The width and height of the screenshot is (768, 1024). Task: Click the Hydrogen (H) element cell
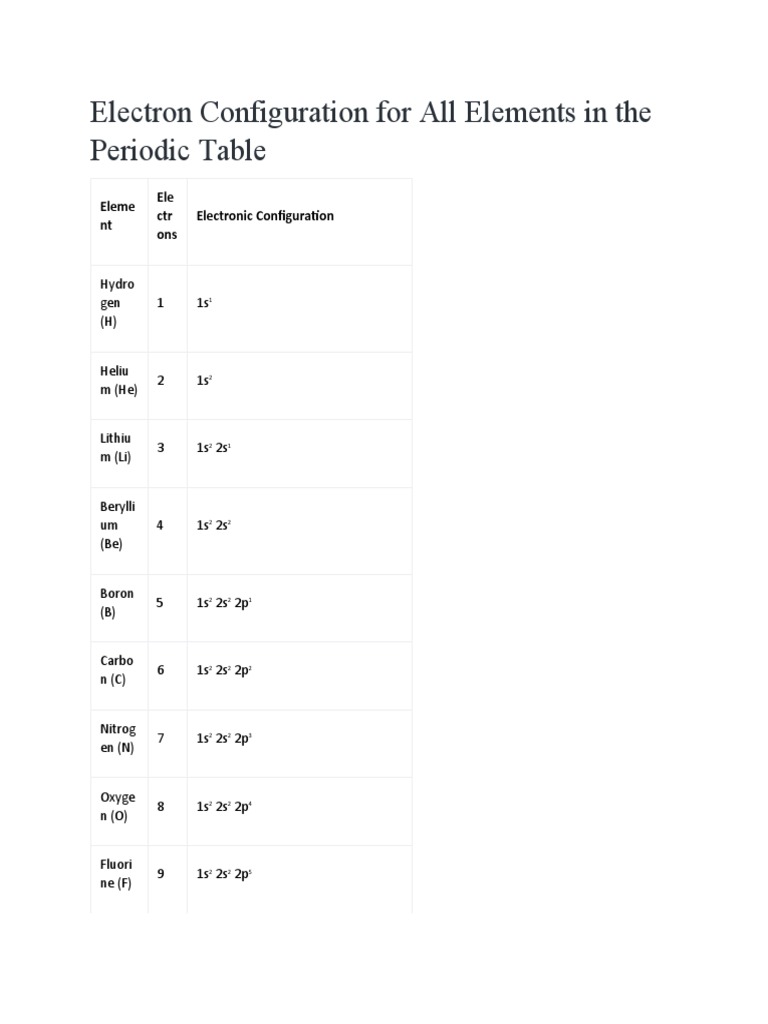[x=117, y=303]
